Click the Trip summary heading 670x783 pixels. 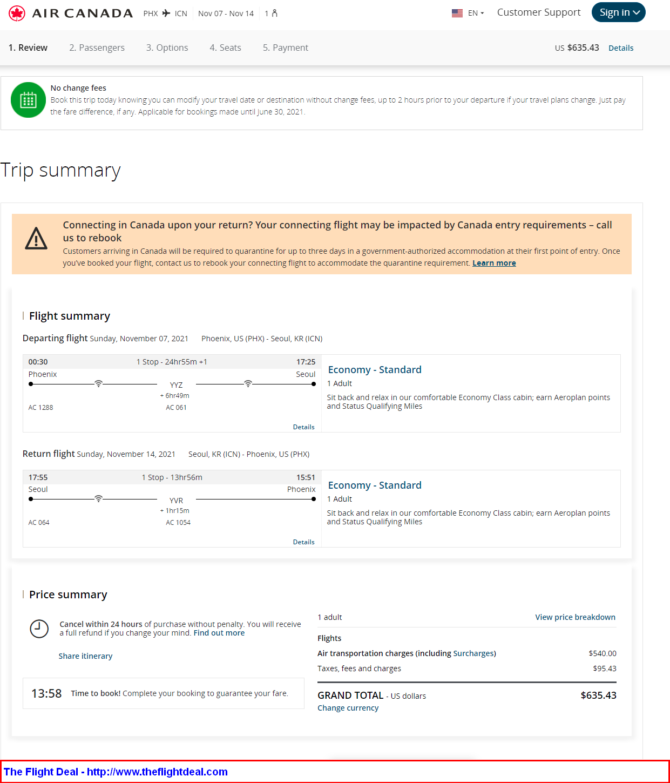tap(60, 170)
